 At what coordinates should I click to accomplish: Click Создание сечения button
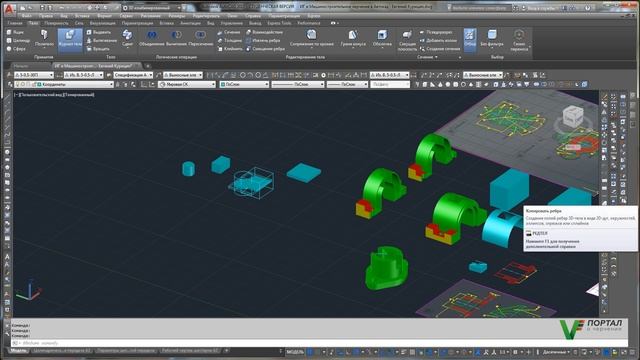tap(440, 49)
